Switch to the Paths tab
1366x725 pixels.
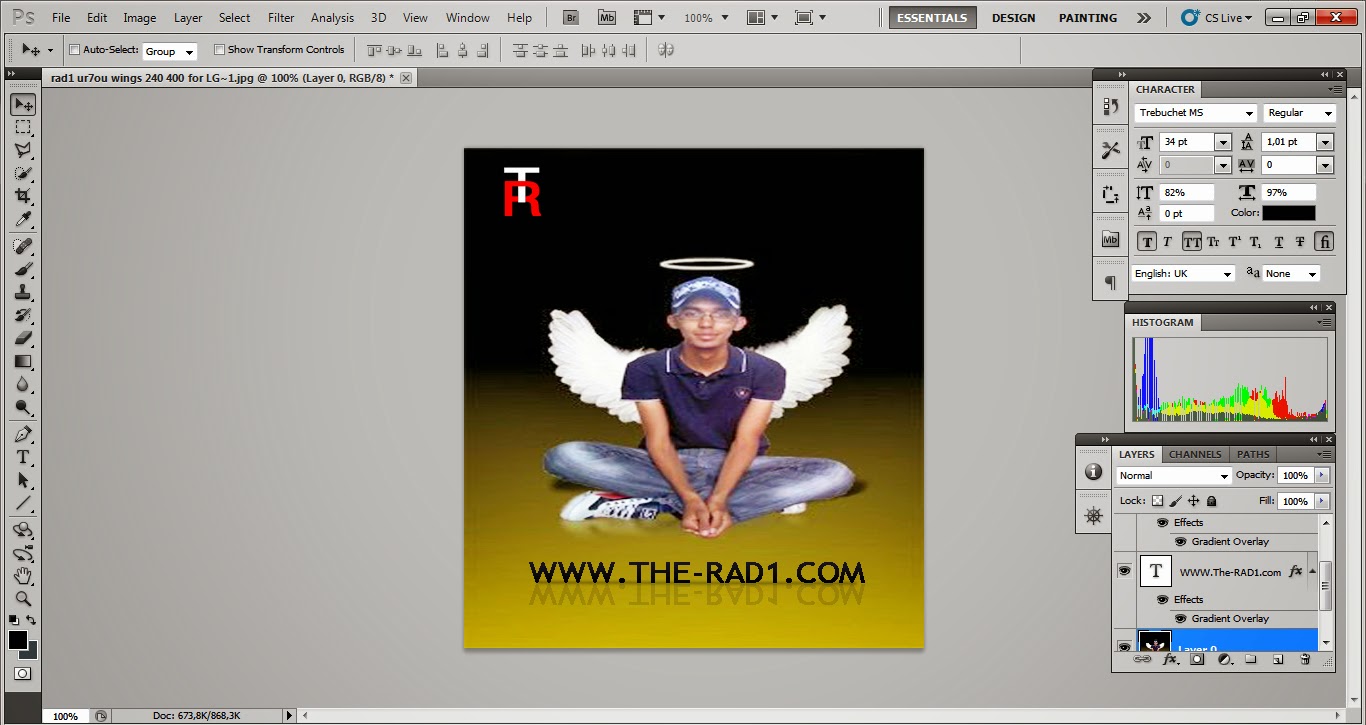pos(1253,454)
